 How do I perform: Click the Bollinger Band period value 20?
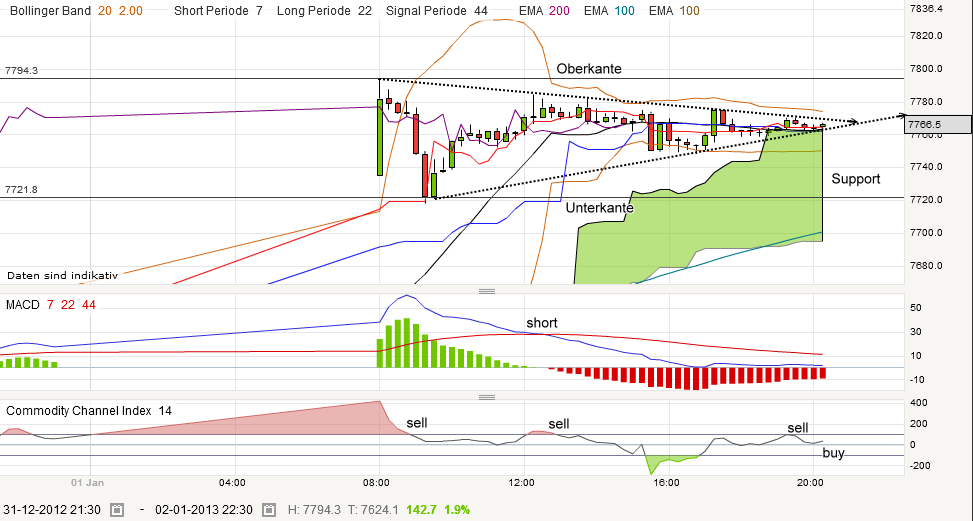click(x=104, y=11)
